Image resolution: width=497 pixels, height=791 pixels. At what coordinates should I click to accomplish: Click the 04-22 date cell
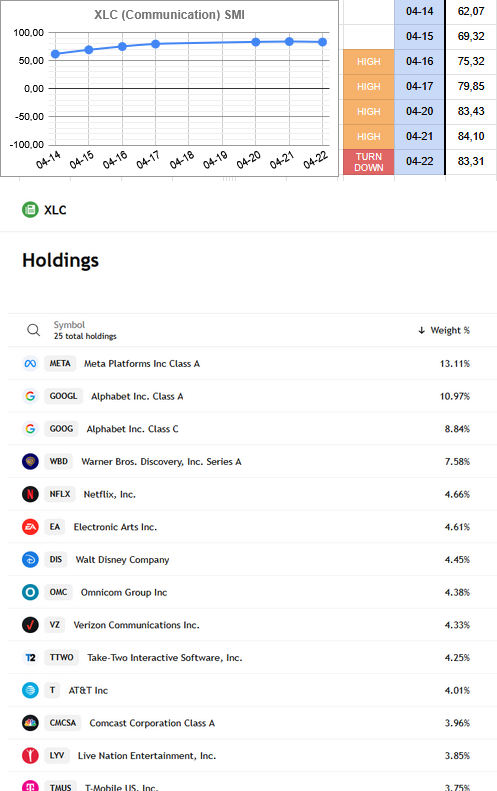click(x=420, y=161)
